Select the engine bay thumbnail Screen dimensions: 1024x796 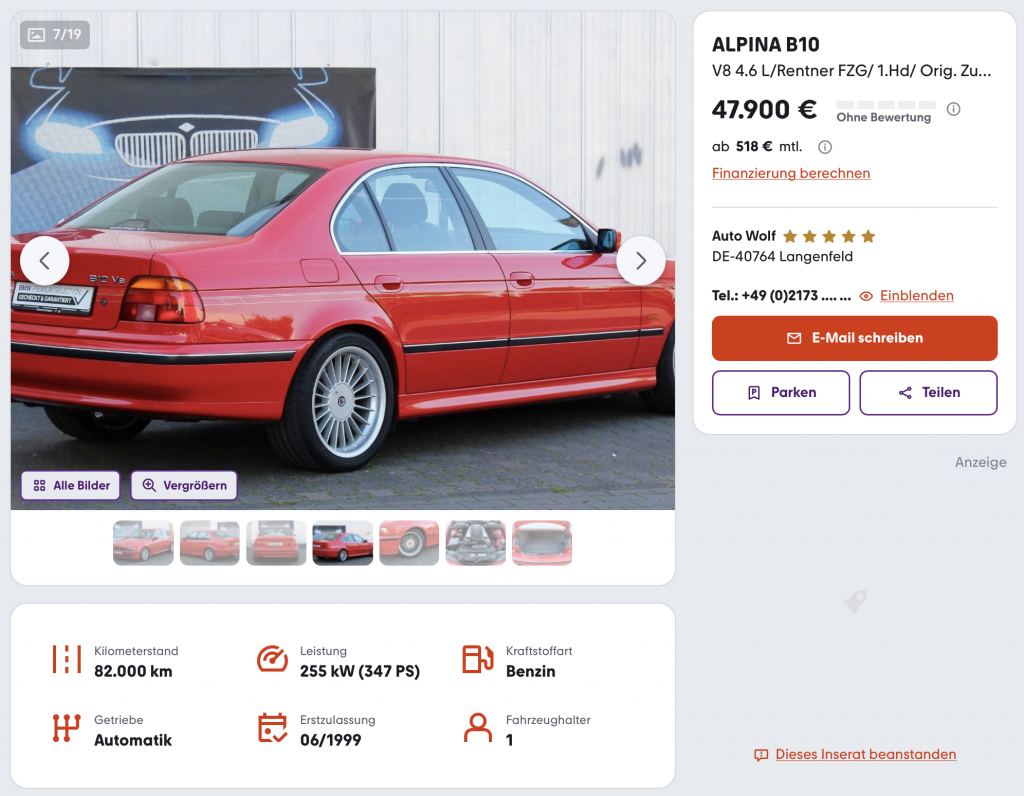(x=475, y=543)
